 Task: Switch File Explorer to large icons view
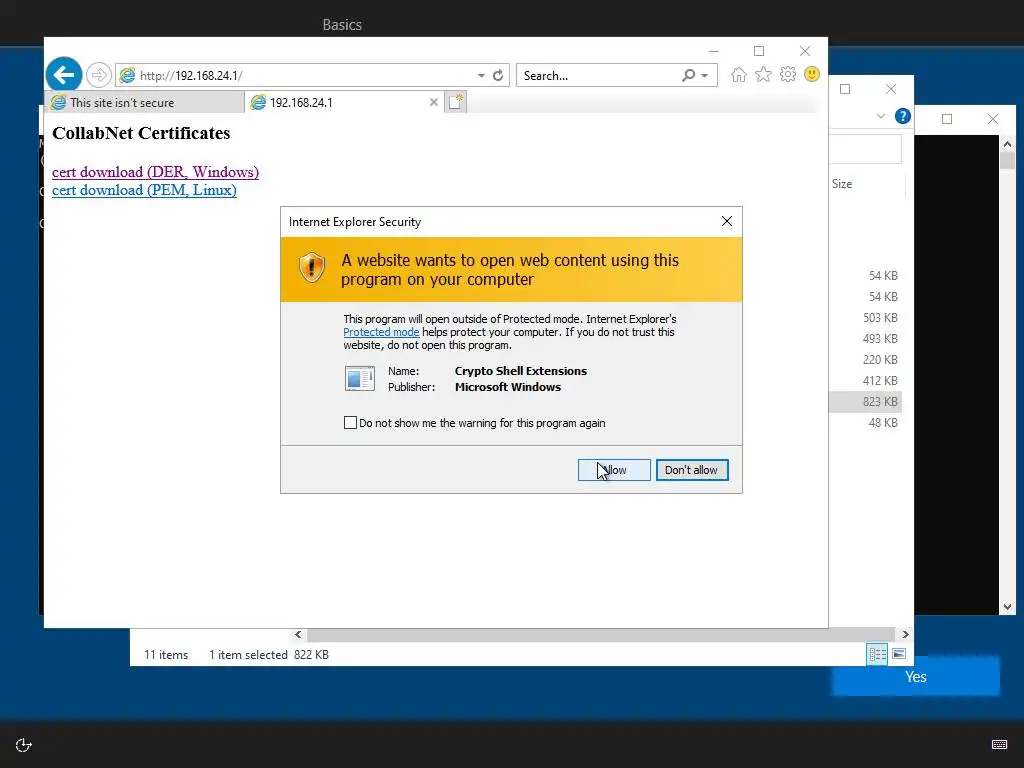pos(899,654)
